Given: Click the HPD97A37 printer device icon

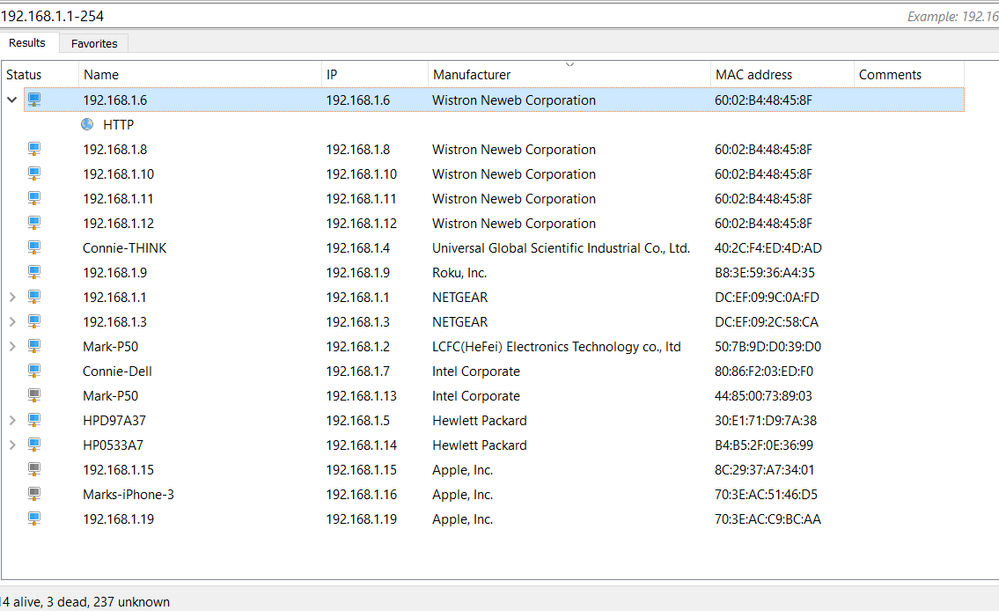Looking at the screenshot, I should (34, 420).
